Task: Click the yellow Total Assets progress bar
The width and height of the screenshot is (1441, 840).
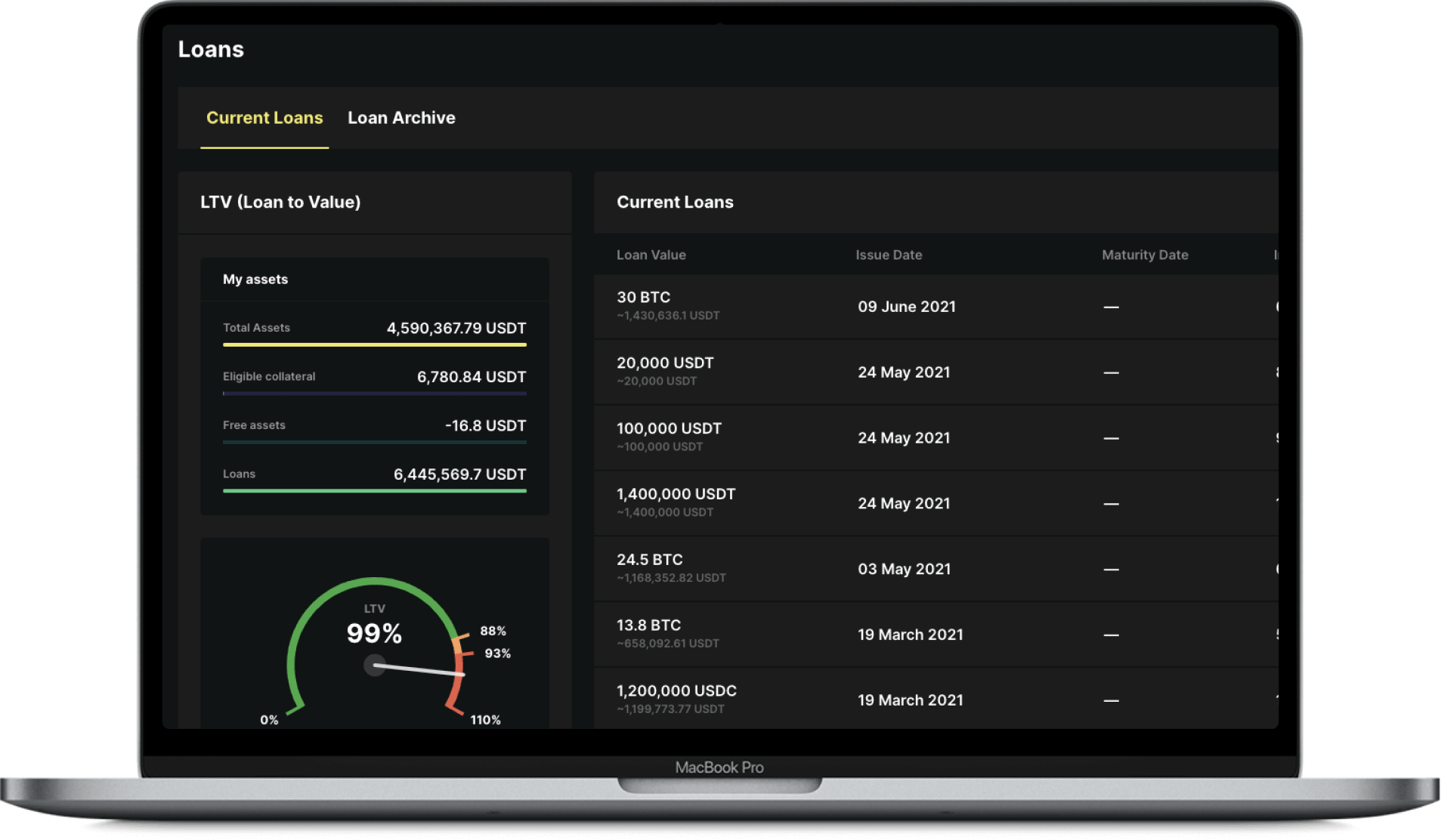Action: coord(374,345)
